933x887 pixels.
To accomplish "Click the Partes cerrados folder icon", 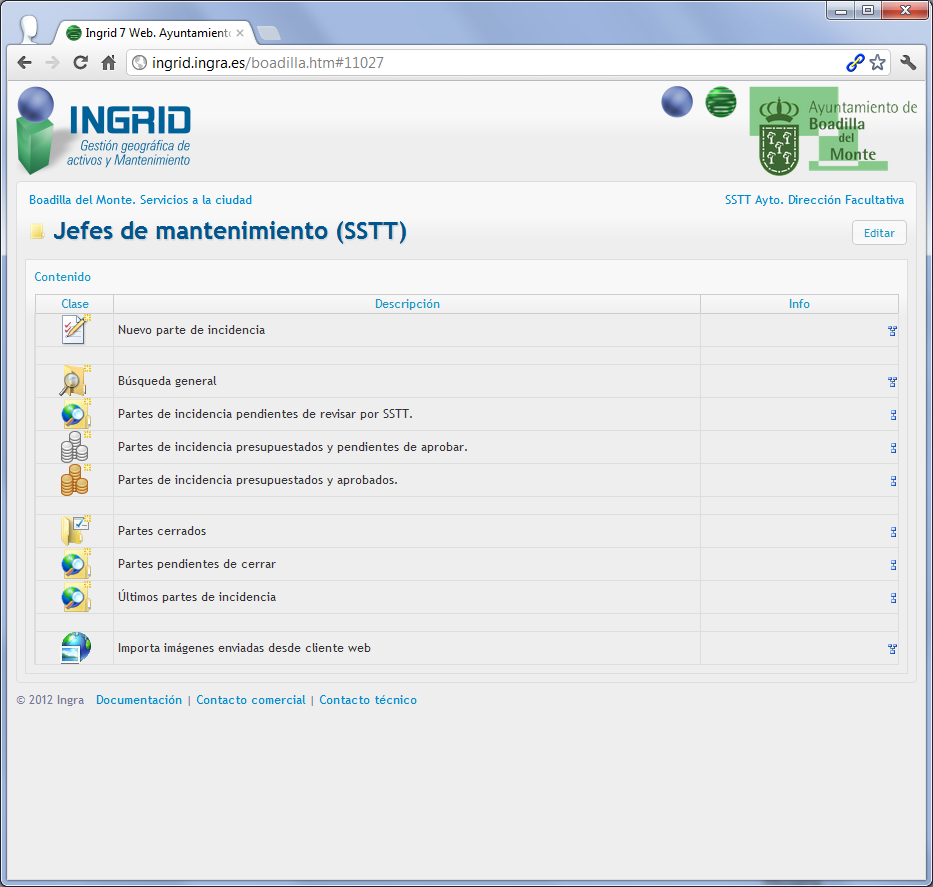I will [x=75, y=531].
